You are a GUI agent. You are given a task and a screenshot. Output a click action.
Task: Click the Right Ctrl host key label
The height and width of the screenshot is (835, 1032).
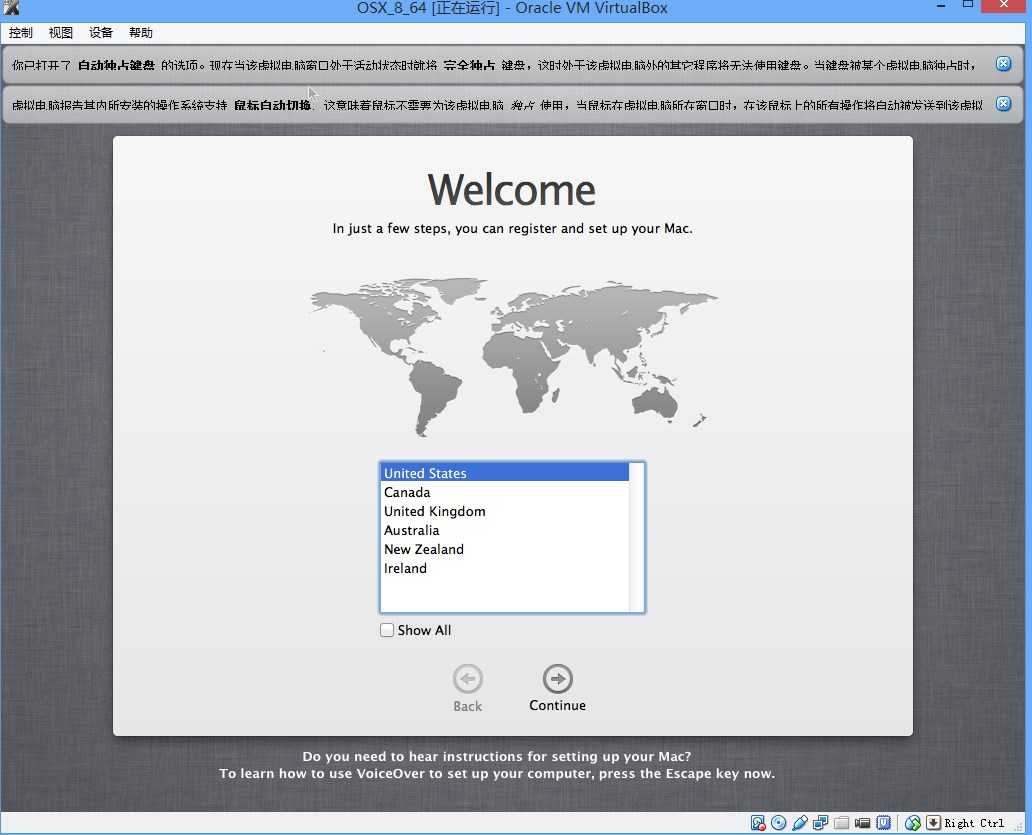[974, 822]
